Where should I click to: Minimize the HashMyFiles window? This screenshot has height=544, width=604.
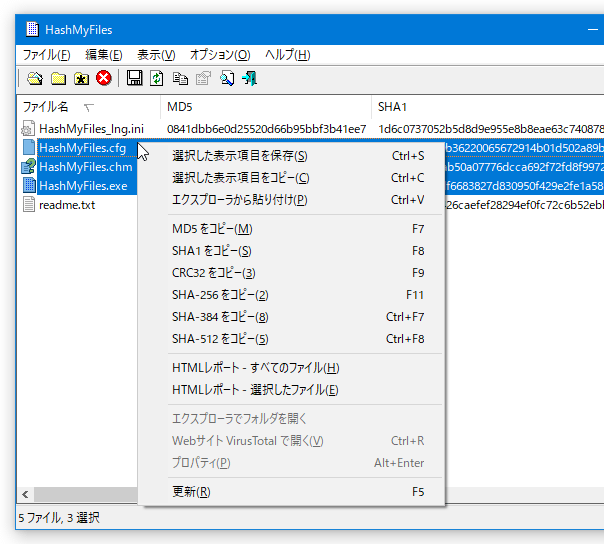click(x=592, y=30)
